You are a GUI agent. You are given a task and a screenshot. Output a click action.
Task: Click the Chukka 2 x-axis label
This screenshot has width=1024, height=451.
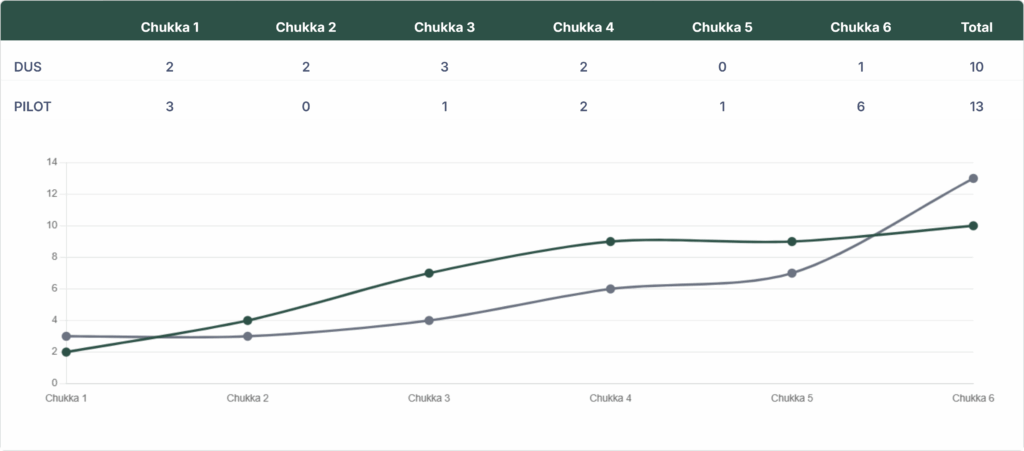pyautogui.click(x=247, y=398)
